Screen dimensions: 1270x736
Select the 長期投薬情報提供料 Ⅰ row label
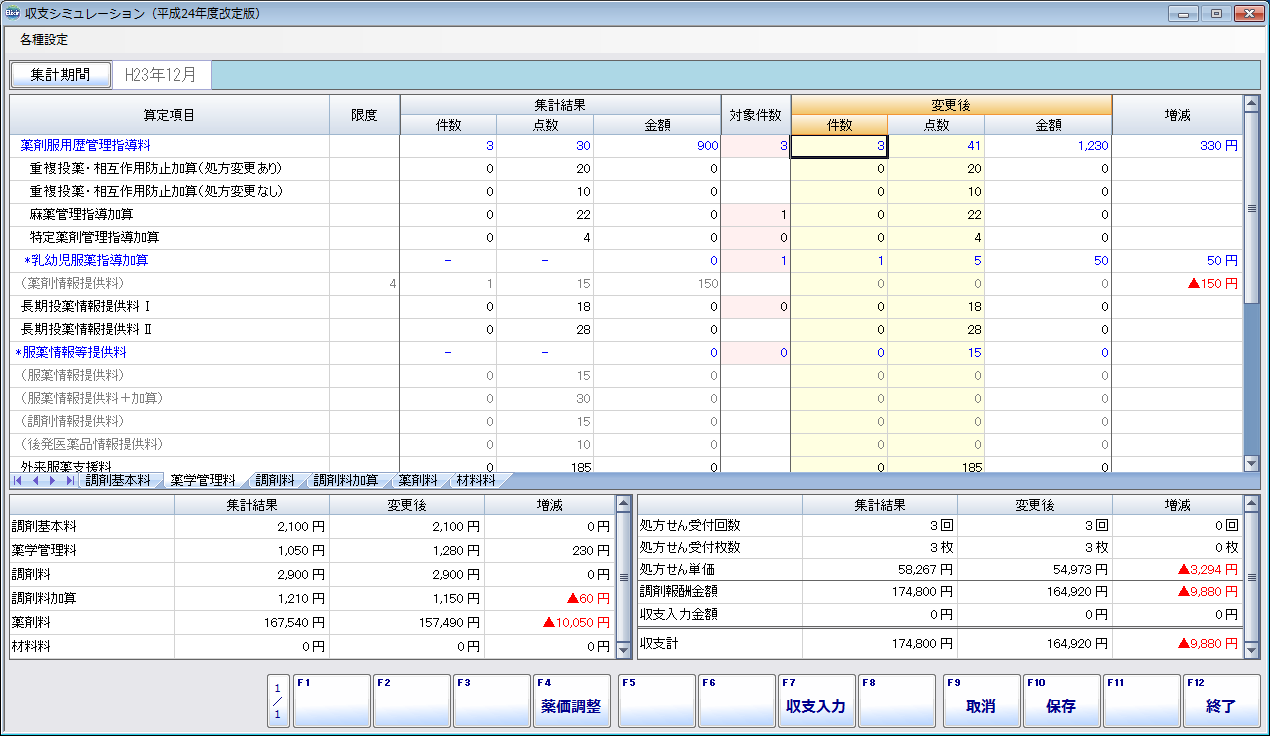pos(85,306)
